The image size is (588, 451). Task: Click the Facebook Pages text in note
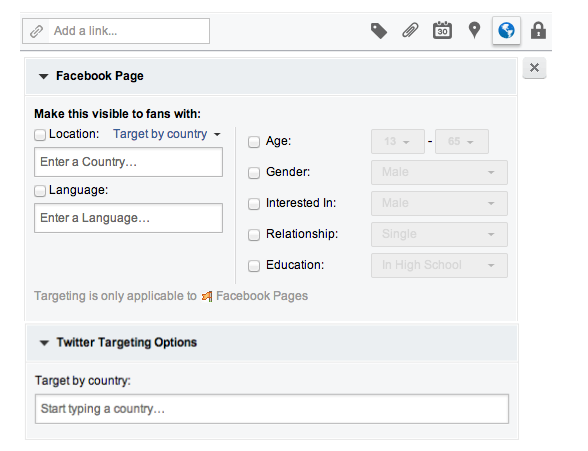point(262,296)
